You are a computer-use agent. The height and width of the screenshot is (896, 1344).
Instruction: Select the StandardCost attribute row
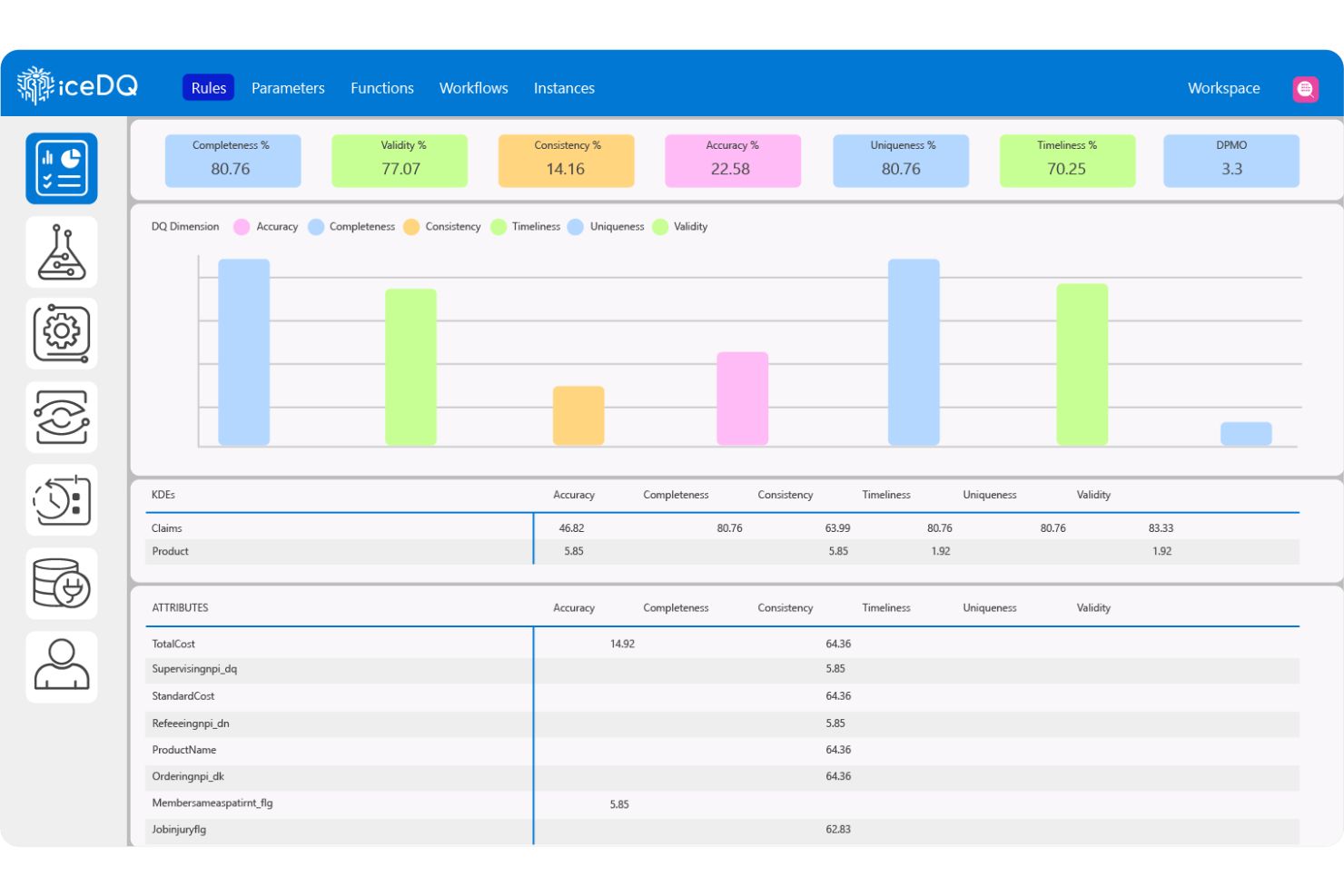722,696
